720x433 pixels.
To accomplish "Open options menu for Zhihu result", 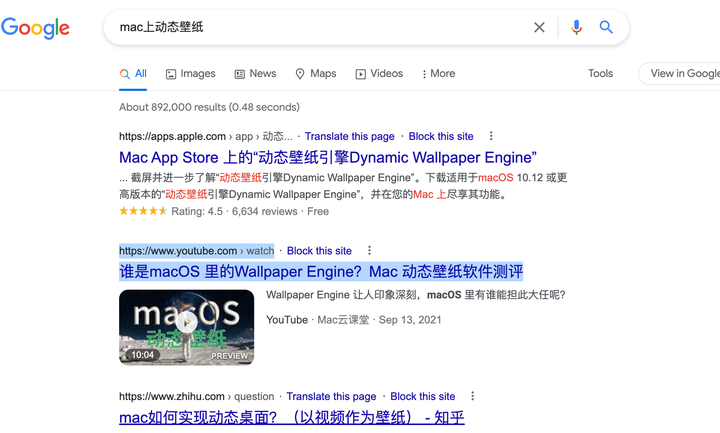I will coord(472,396).
